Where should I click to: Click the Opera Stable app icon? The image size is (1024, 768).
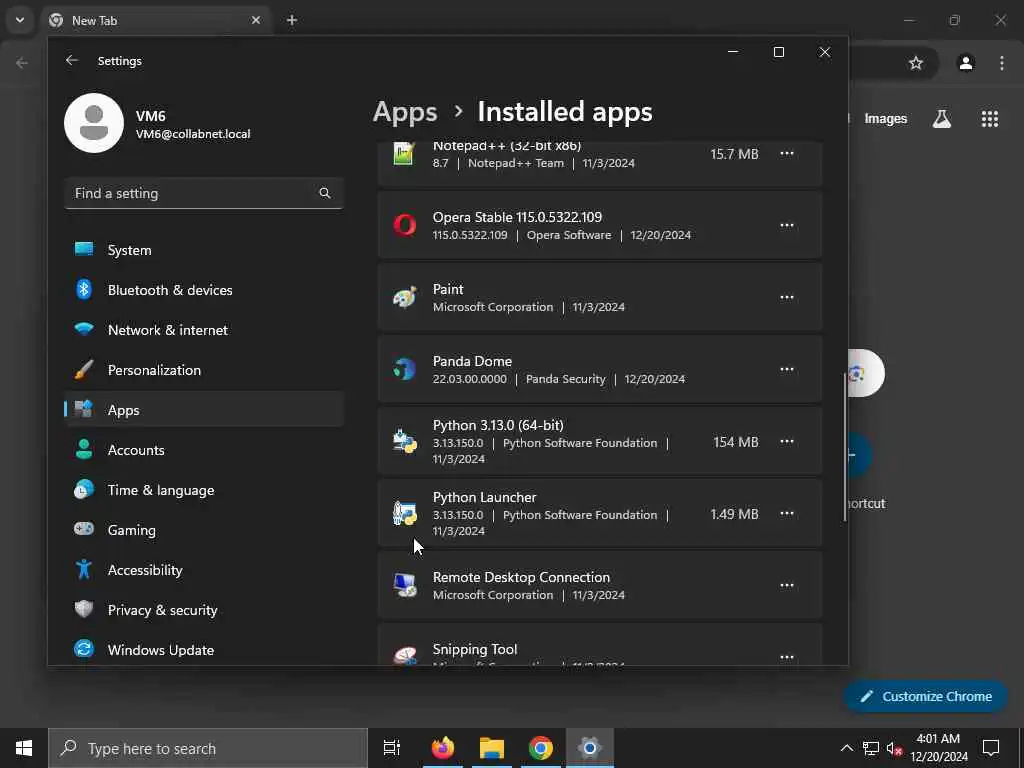[404, 225]
